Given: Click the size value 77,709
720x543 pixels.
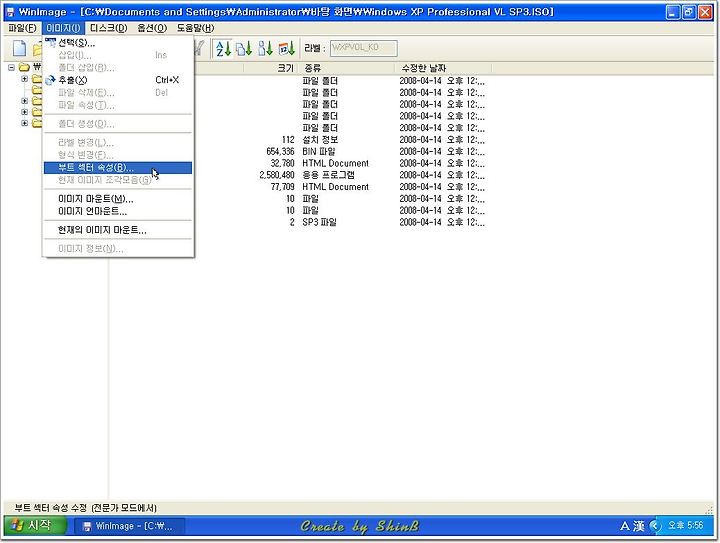Looking at the screenshot, I should pyautogui.click(x=282, y=187).
